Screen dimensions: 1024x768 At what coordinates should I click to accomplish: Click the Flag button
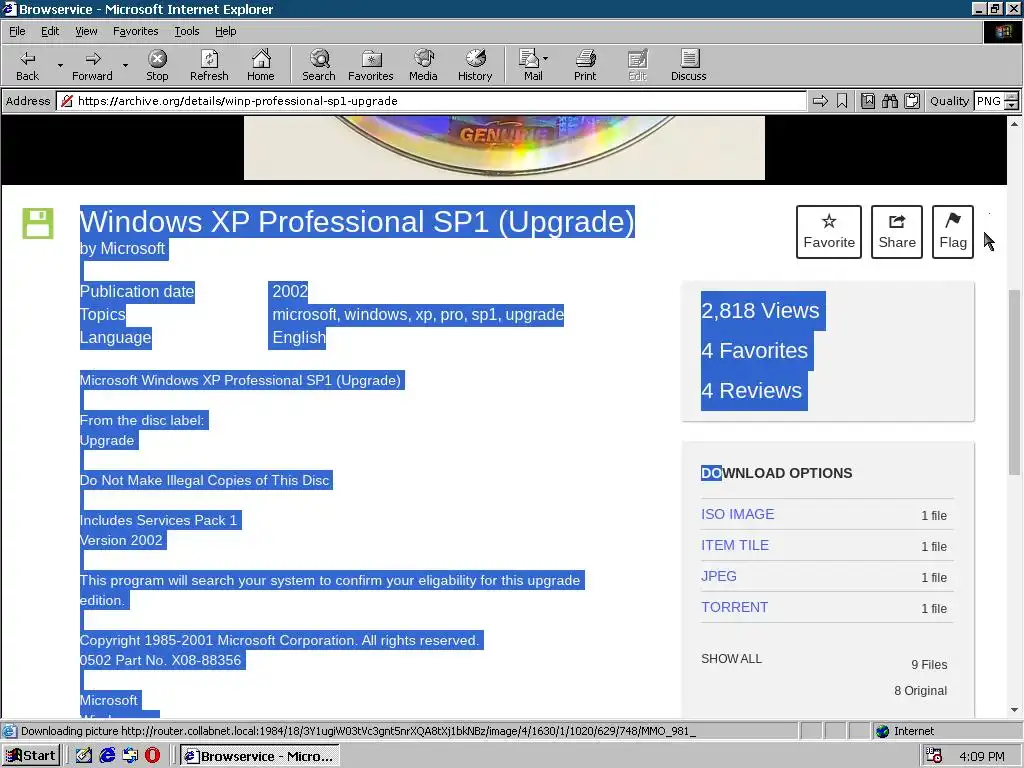point(953,232)
